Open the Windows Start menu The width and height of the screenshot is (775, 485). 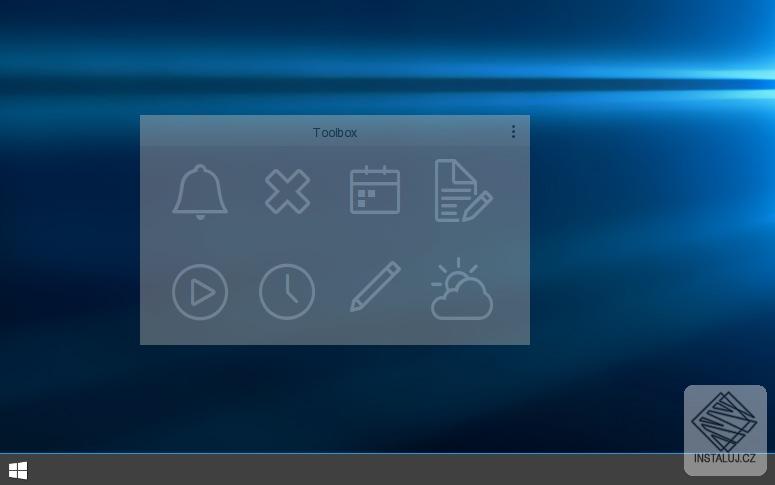tap(18, 470)
